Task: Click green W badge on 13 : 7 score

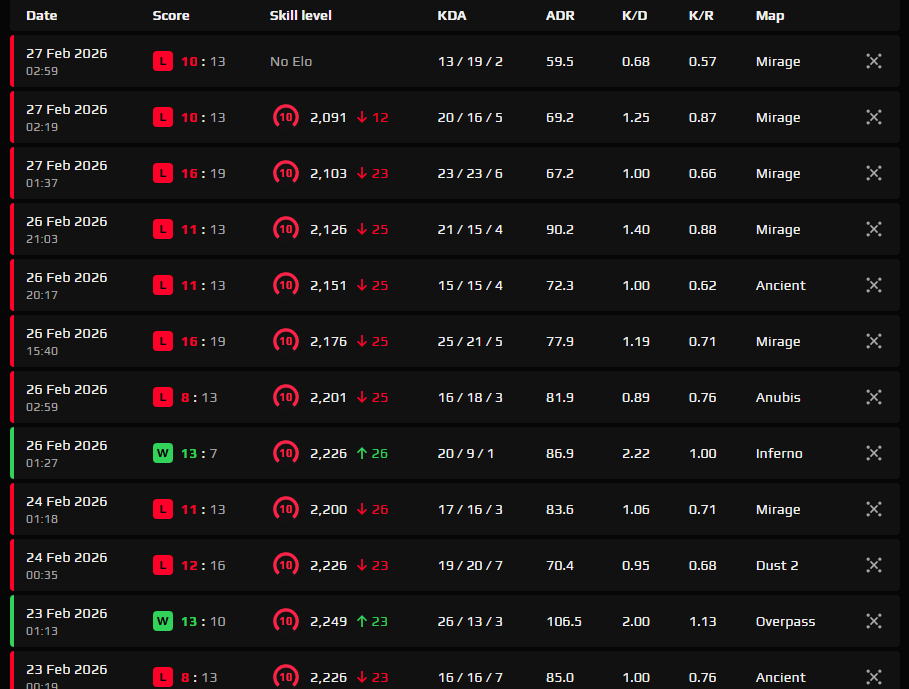Action: (x=163, y=453)
